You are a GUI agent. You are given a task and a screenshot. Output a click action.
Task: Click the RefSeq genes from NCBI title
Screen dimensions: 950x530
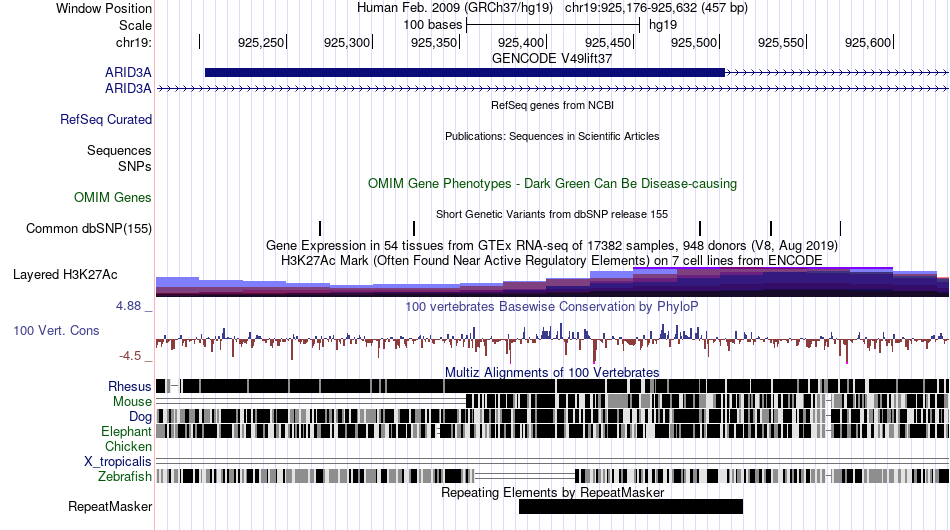[552, 105]
